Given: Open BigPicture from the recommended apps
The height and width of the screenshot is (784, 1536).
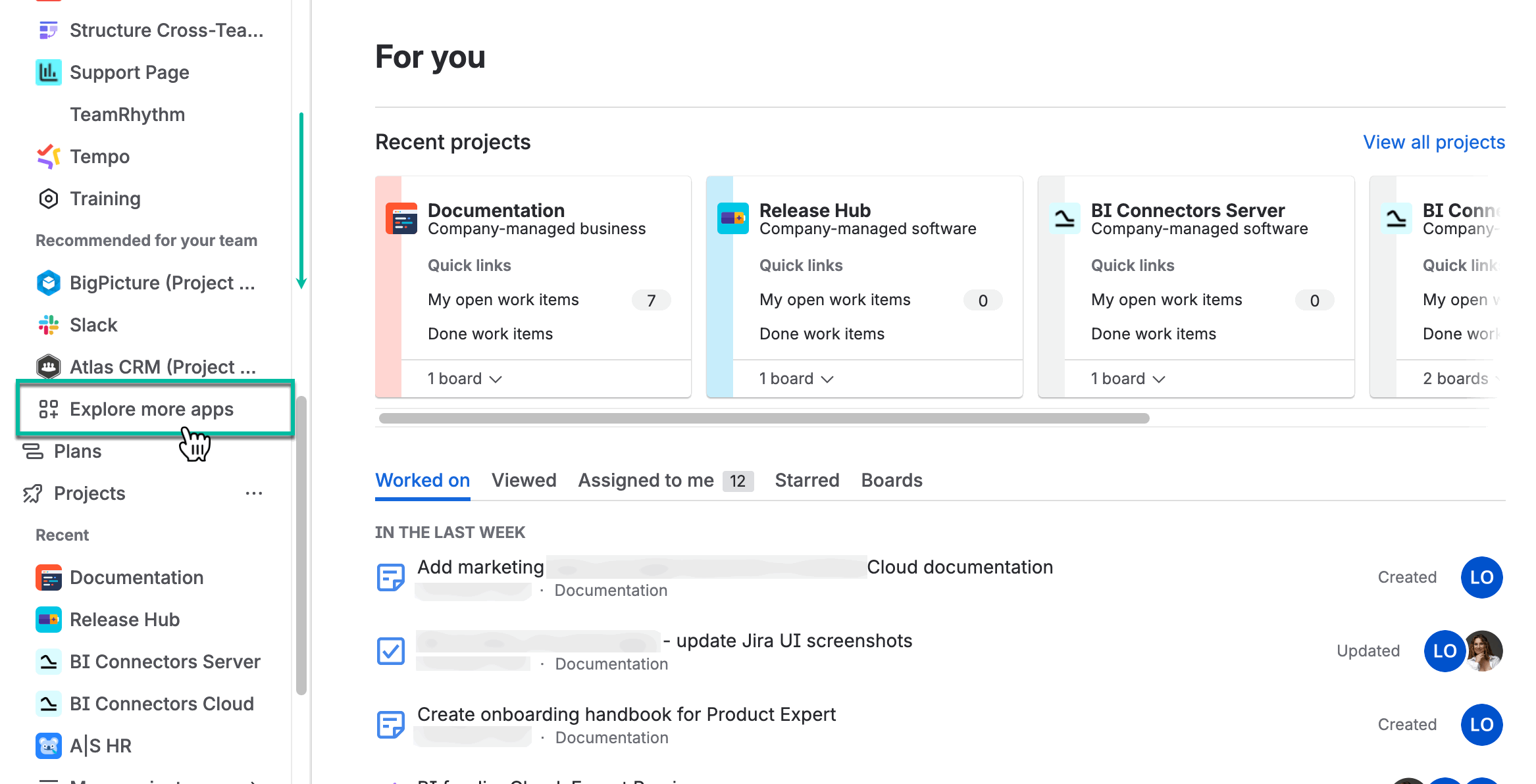Looking at the screenshot, I should (x=48, y=282).
